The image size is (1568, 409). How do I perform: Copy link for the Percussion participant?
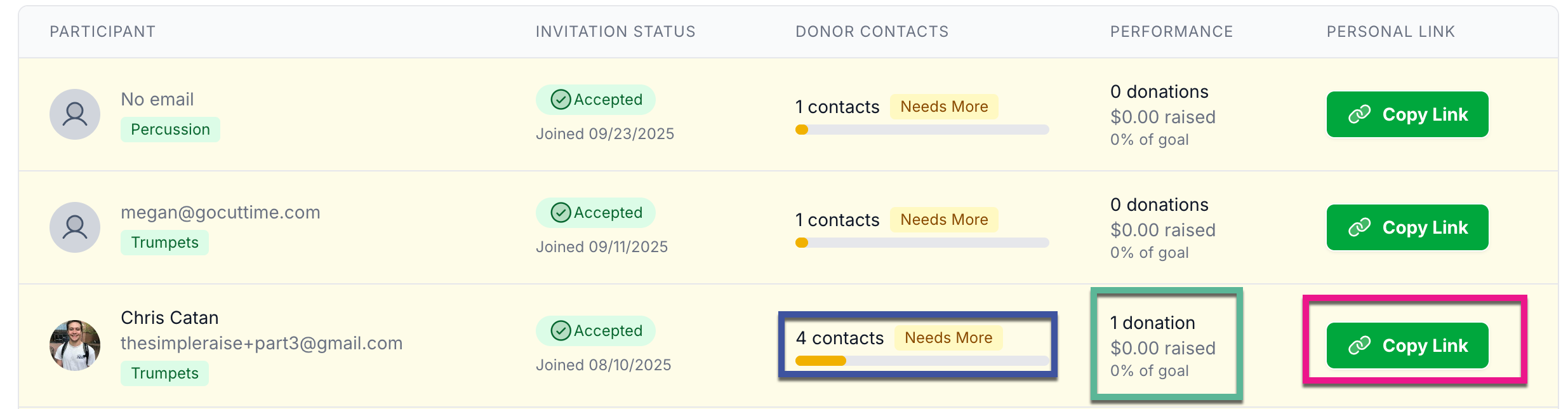pos(1407,114)
